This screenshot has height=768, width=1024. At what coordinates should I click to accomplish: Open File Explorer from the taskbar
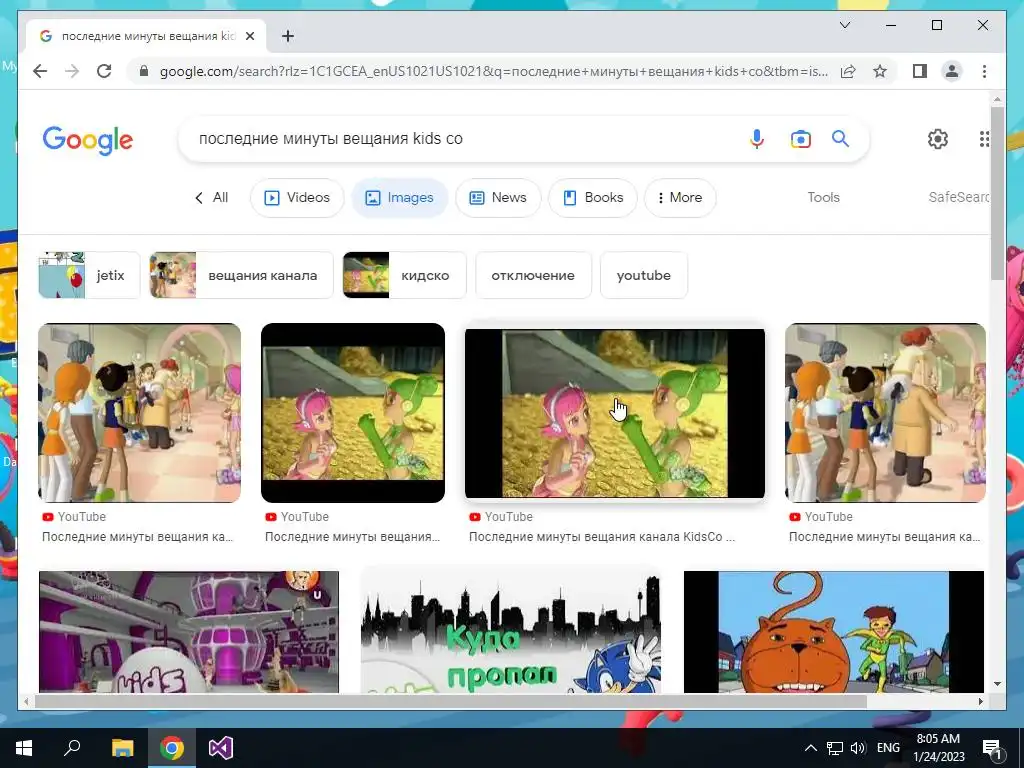(122, 748)
